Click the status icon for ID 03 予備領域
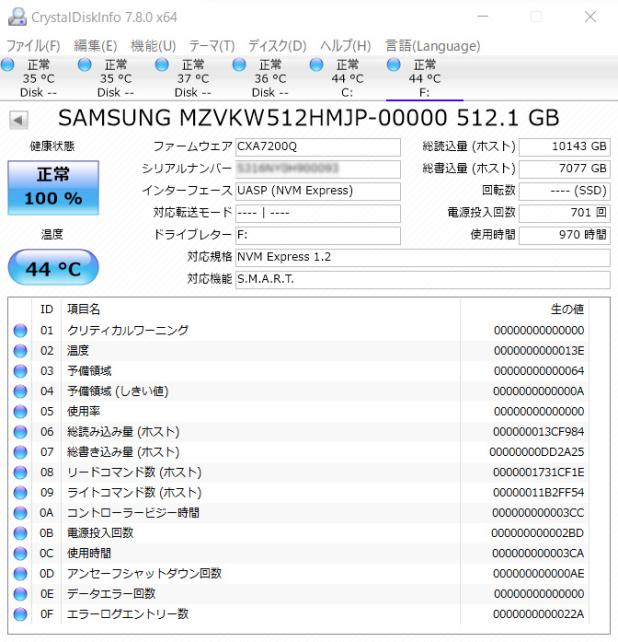The width and height of the screenshot is (618, 642). tap(20, 371)
